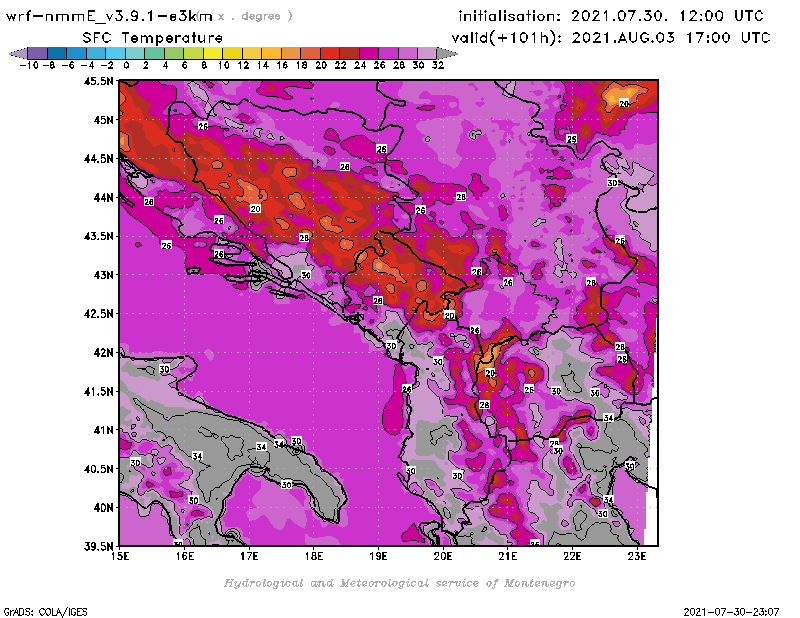Click the 24 value under the legend
The width and height of the screenshot is (800, 618).
[x=360, y=65]
